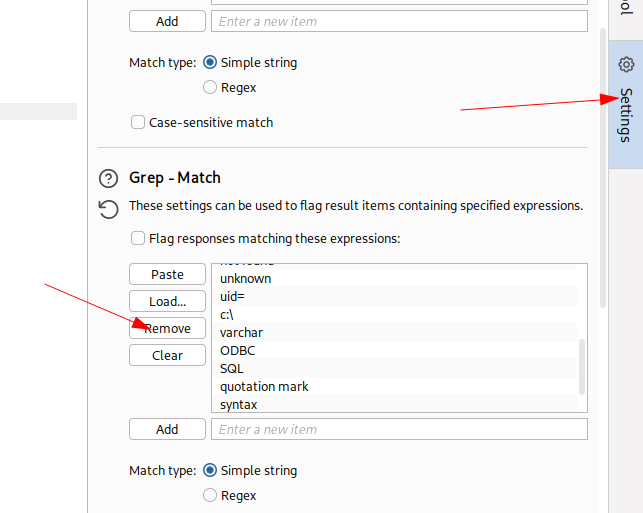Choose Regex above the Case-sensitive match checkbox
Screen dimensions: 643x513
point(210,87)
